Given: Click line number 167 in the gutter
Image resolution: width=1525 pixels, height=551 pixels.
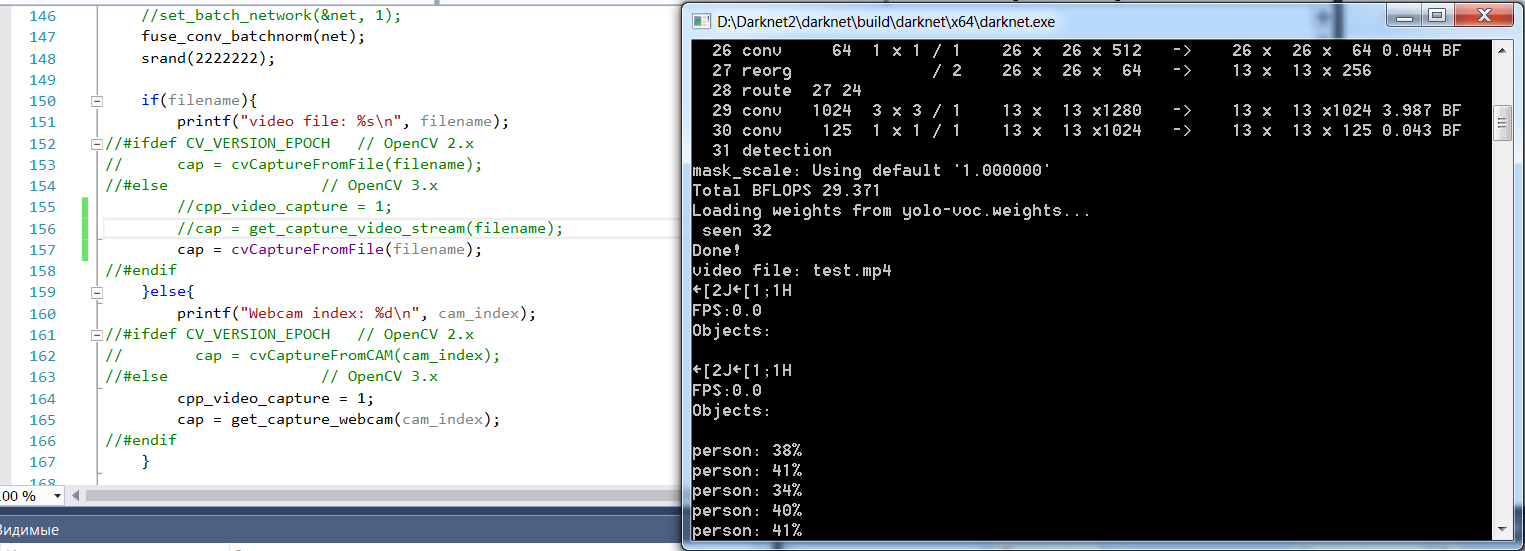Looking at the screenshot, I should 42,462.
